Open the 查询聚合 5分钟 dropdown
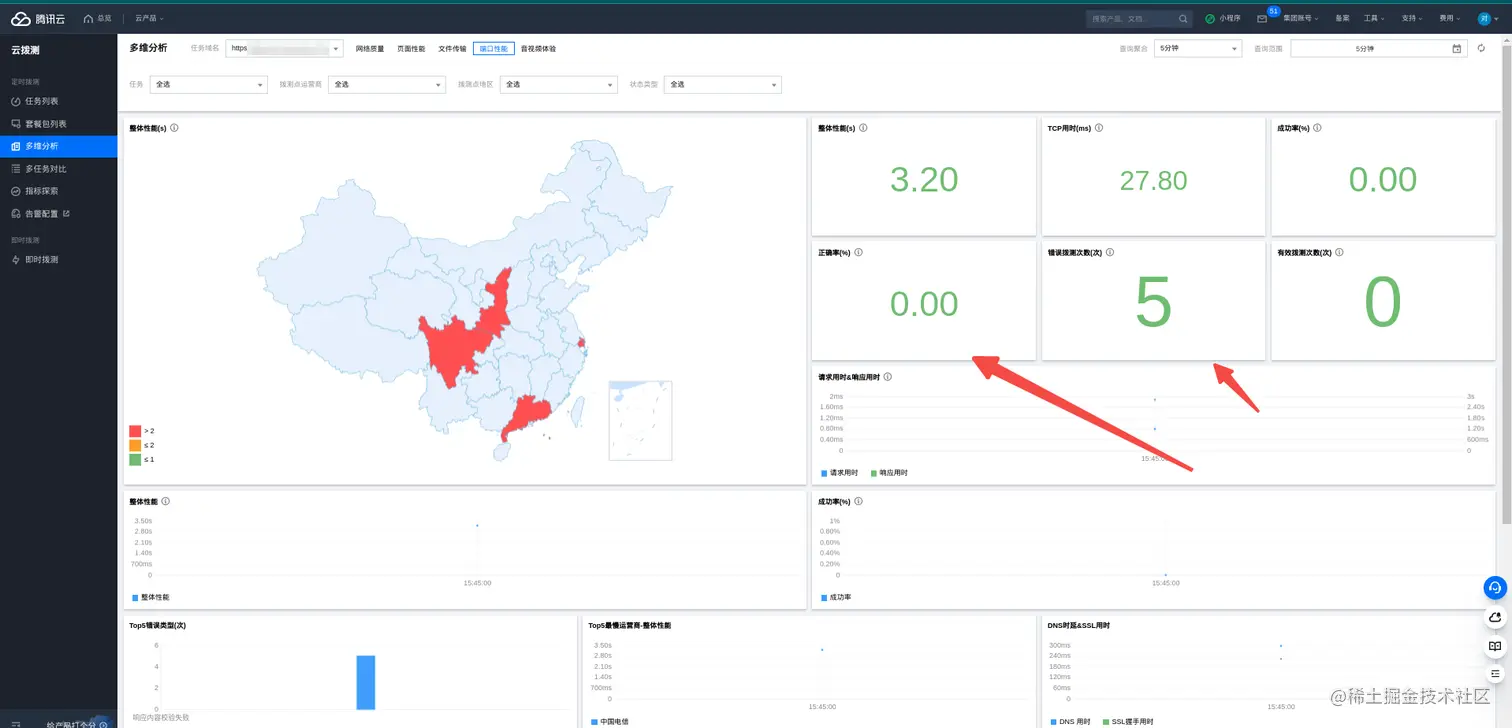1512x728 pixels. pyautogui.click(x=1198, y=48)
